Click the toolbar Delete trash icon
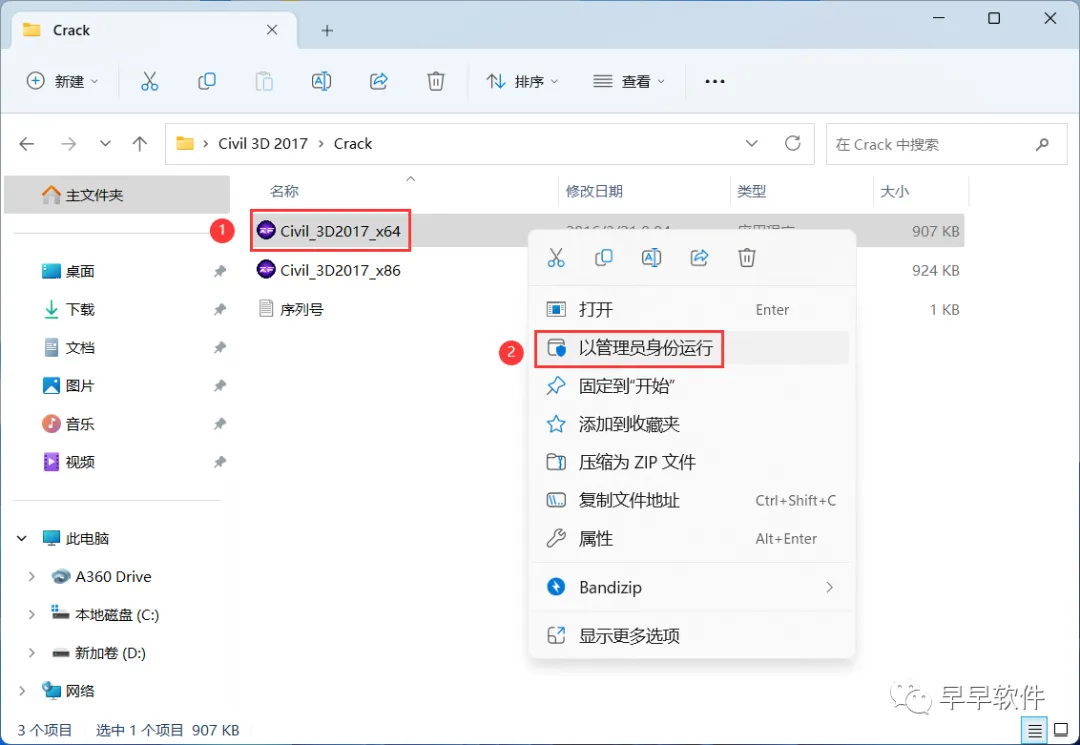This screenshot has width=1080, height=745. [436, 81]
